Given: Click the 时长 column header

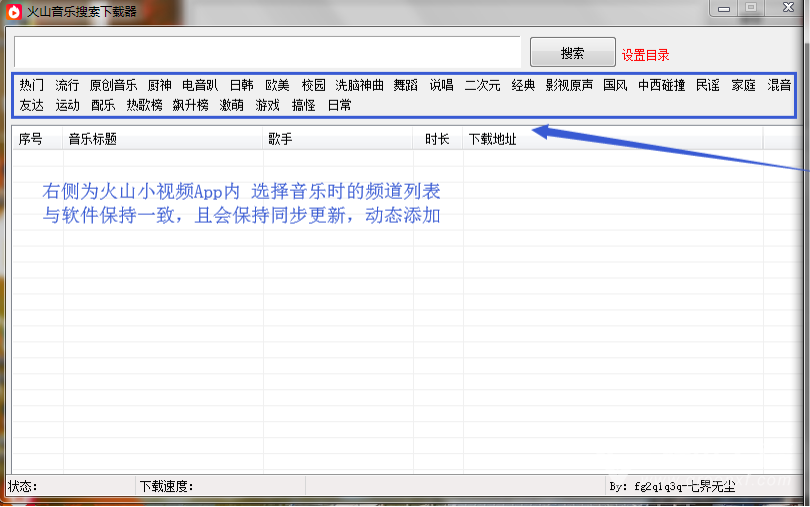Looking at the screenshot, I should click(x=437, y=139).
